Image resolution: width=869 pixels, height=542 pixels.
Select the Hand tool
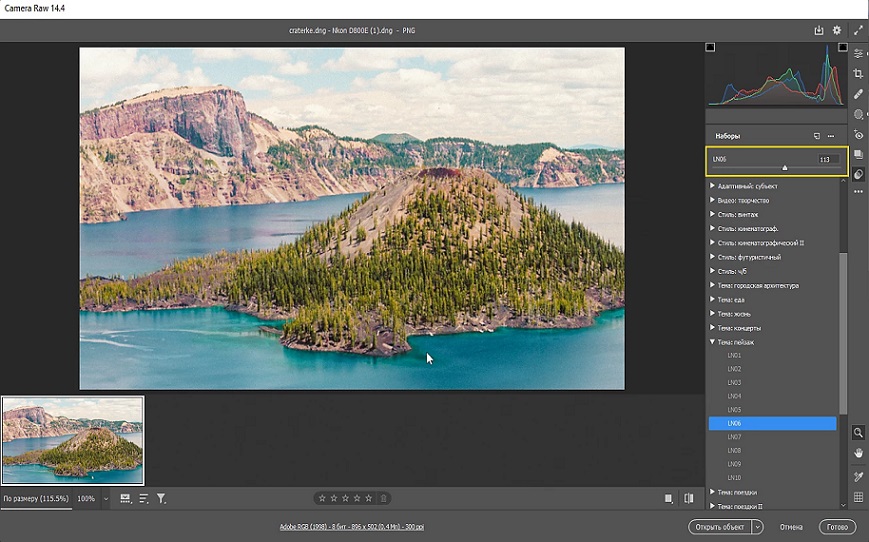858,453
